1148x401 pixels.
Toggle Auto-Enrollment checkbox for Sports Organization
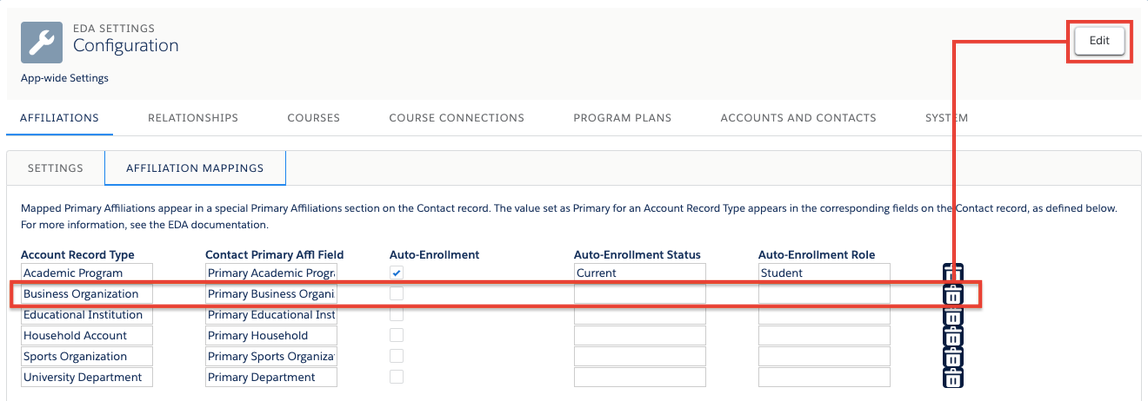click(x=397, y=356)
